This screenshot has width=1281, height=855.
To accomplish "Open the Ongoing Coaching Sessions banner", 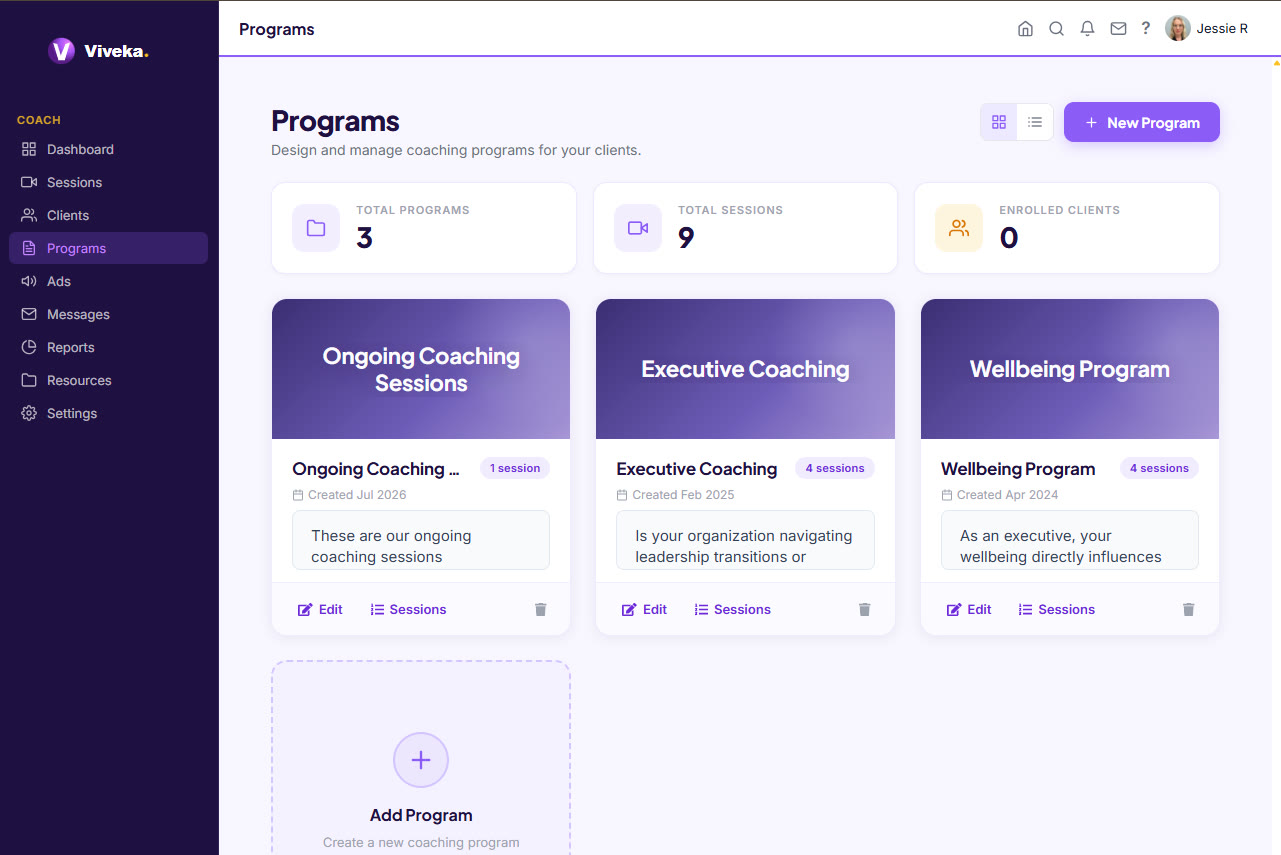I will pyautogui.click(x=421, y=369).
